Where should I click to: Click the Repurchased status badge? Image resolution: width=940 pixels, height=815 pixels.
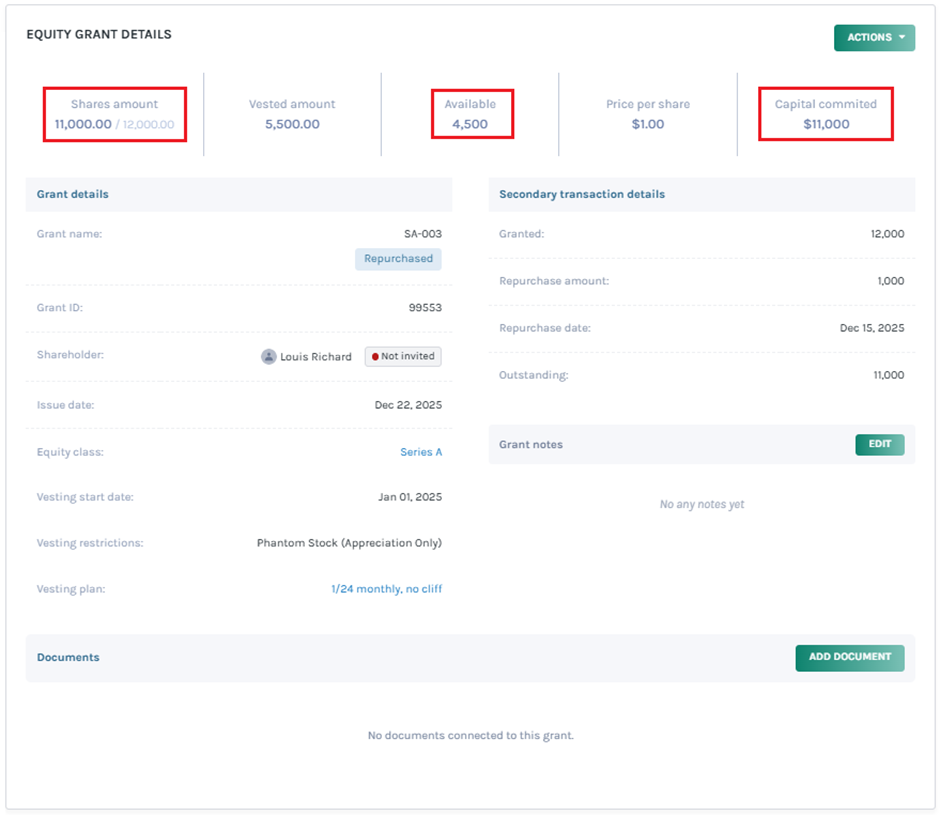(398, 259)
